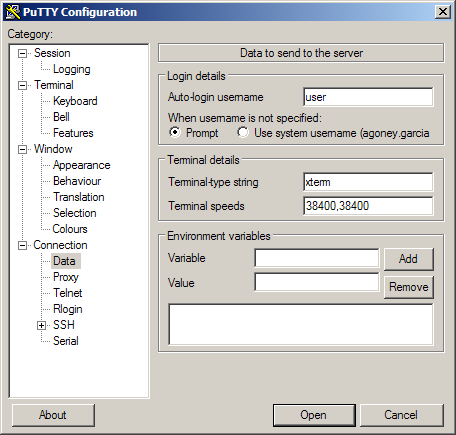Viewport: 456px width, 435px height.
Task: Click the Terminal speeds input field
Action: [368, 206]
